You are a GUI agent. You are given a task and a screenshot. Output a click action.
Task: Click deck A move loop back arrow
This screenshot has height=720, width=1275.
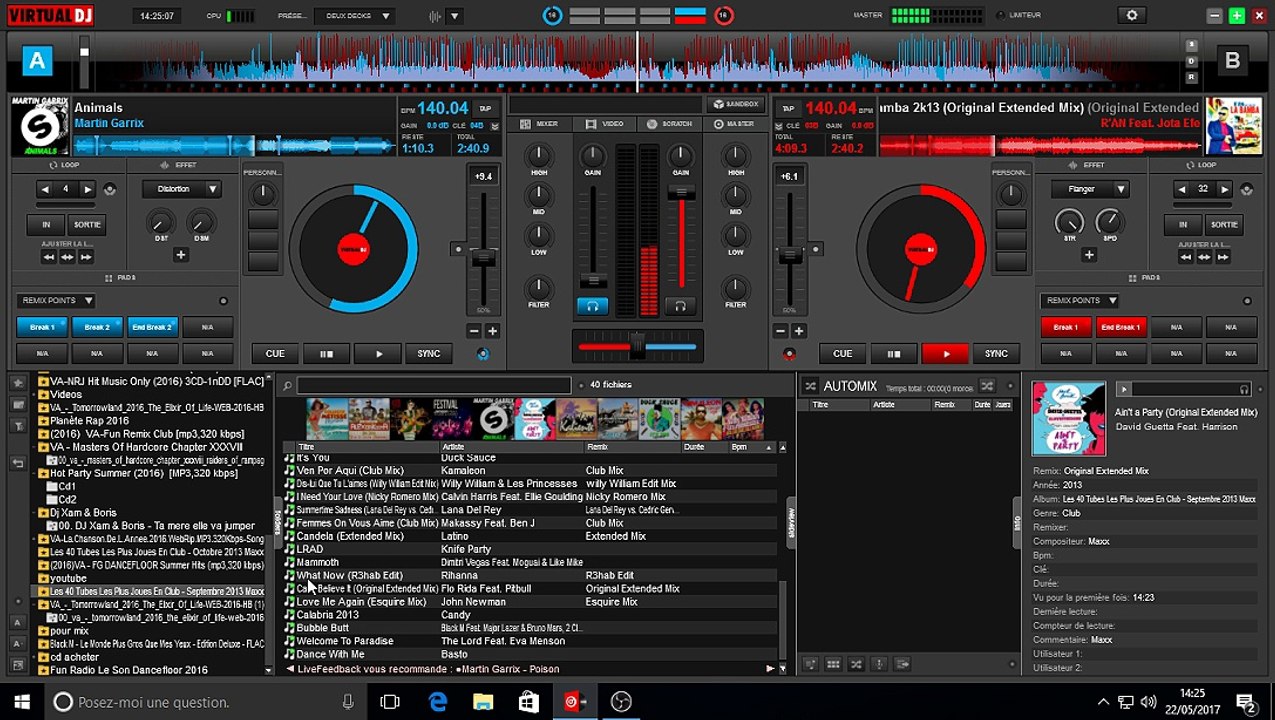[x=48, y=257]
